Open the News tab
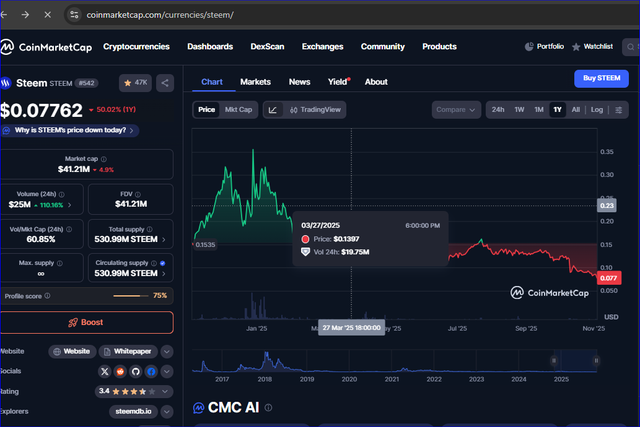Screen dimensions: 640x427 (300, 82)
